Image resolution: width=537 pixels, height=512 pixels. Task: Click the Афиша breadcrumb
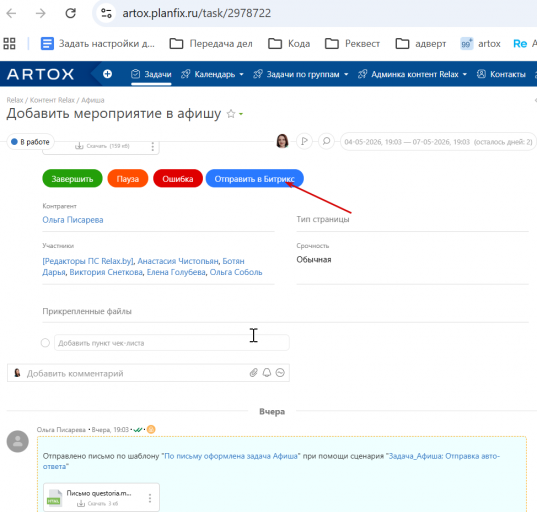click(92, 100)
